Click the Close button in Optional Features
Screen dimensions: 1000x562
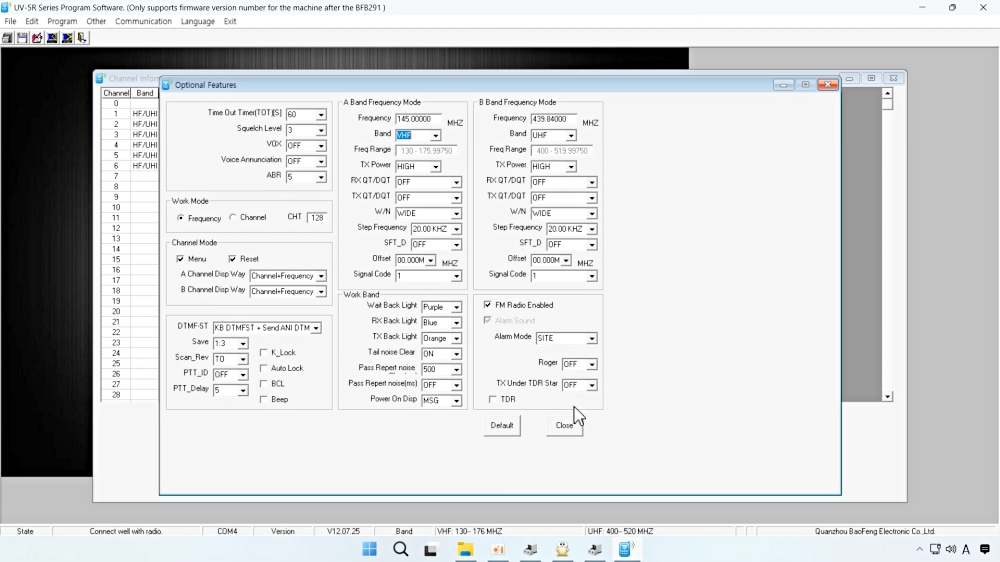pos(564,425)
